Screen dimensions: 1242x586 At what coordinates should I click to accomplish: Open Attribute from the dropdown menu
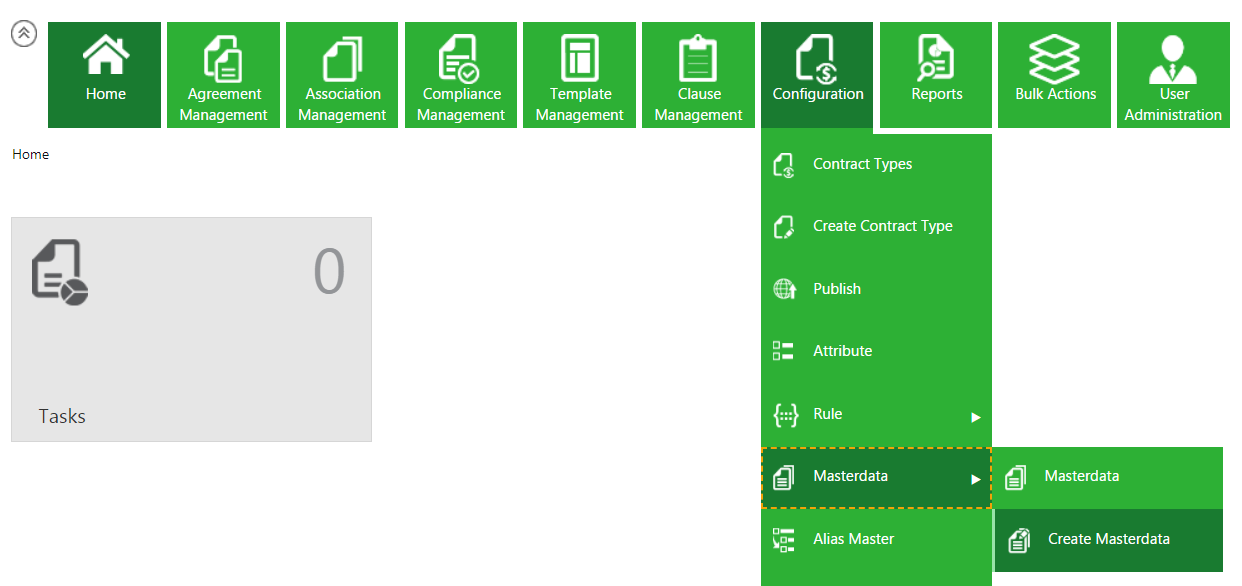(842, 351)
